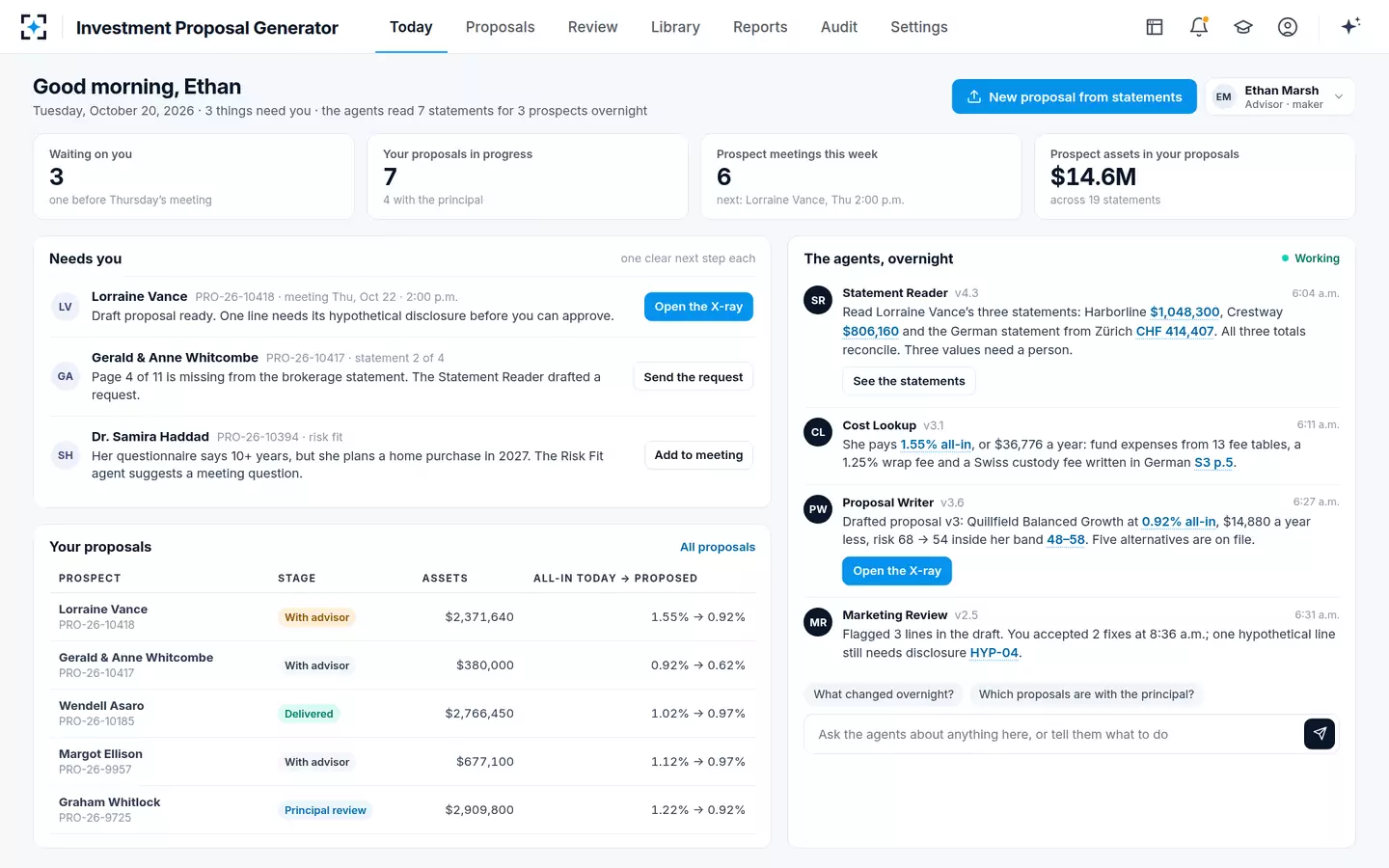The height and width of the screenshot is (868, 1389).
Task: Click the PW Proposal Writer agent avatar
Action: (x=818, y=509)
